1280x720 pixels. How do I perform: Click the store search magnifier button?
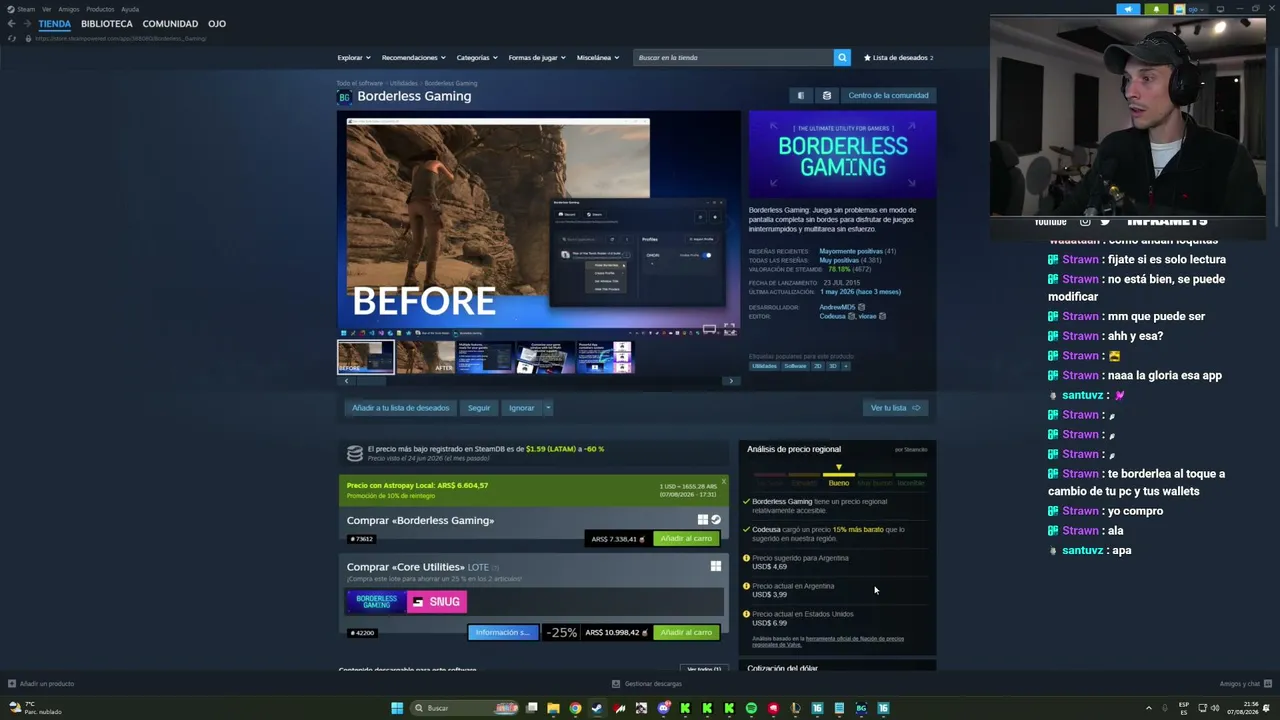pyautogui.click(x=842, y=57)
